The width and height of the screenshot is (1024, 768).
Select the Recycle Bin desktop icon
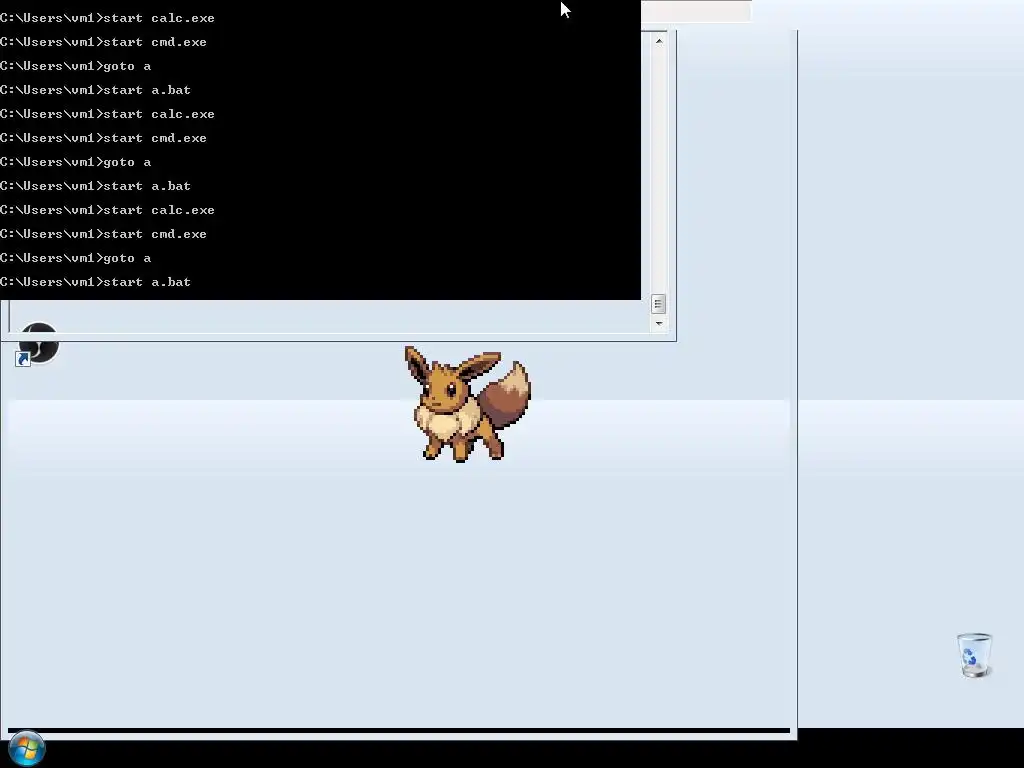(x=974, y=655)
